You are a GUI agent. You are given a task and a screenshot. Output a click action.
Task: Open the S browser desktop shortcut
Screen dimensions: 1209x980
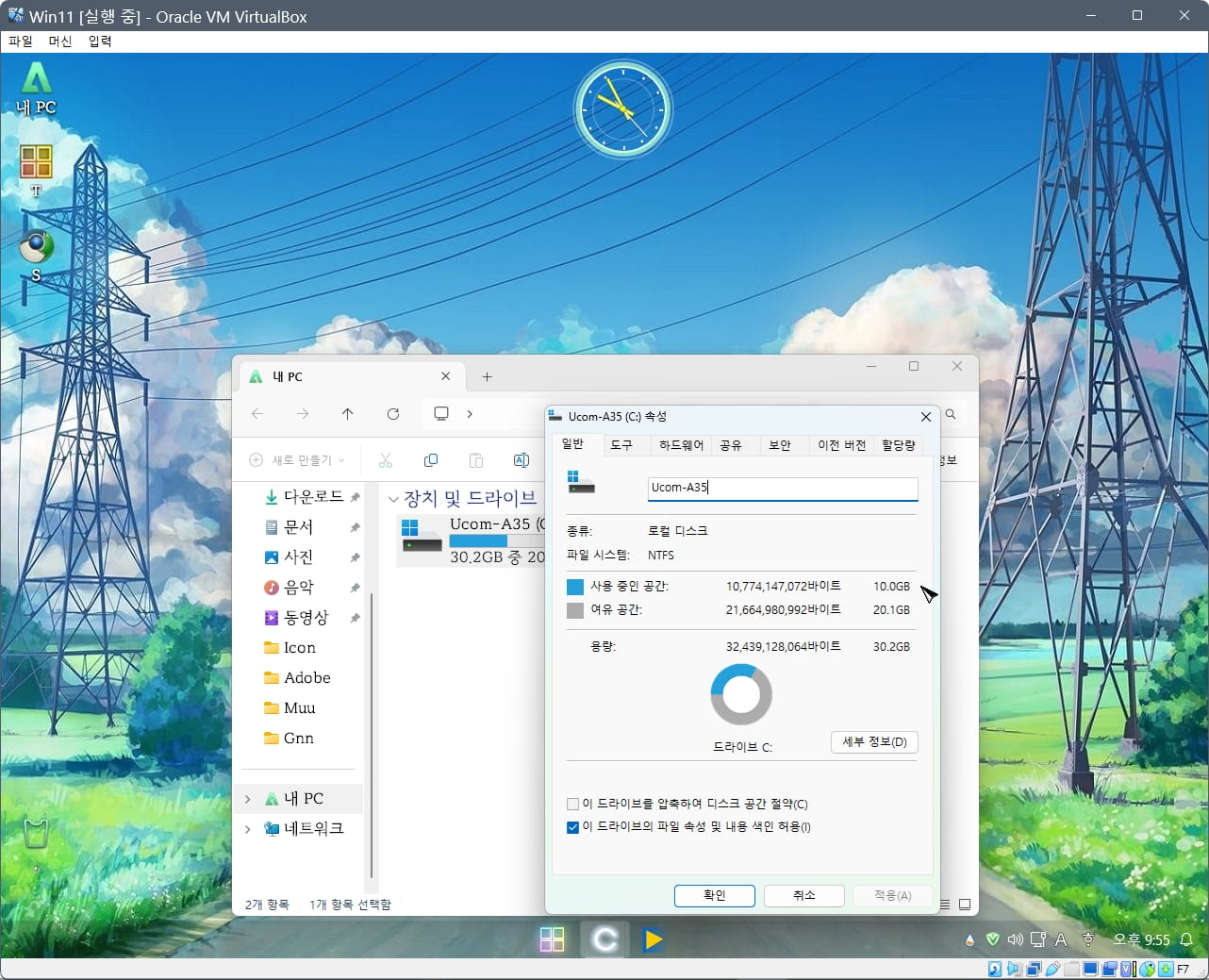(36, 255)
